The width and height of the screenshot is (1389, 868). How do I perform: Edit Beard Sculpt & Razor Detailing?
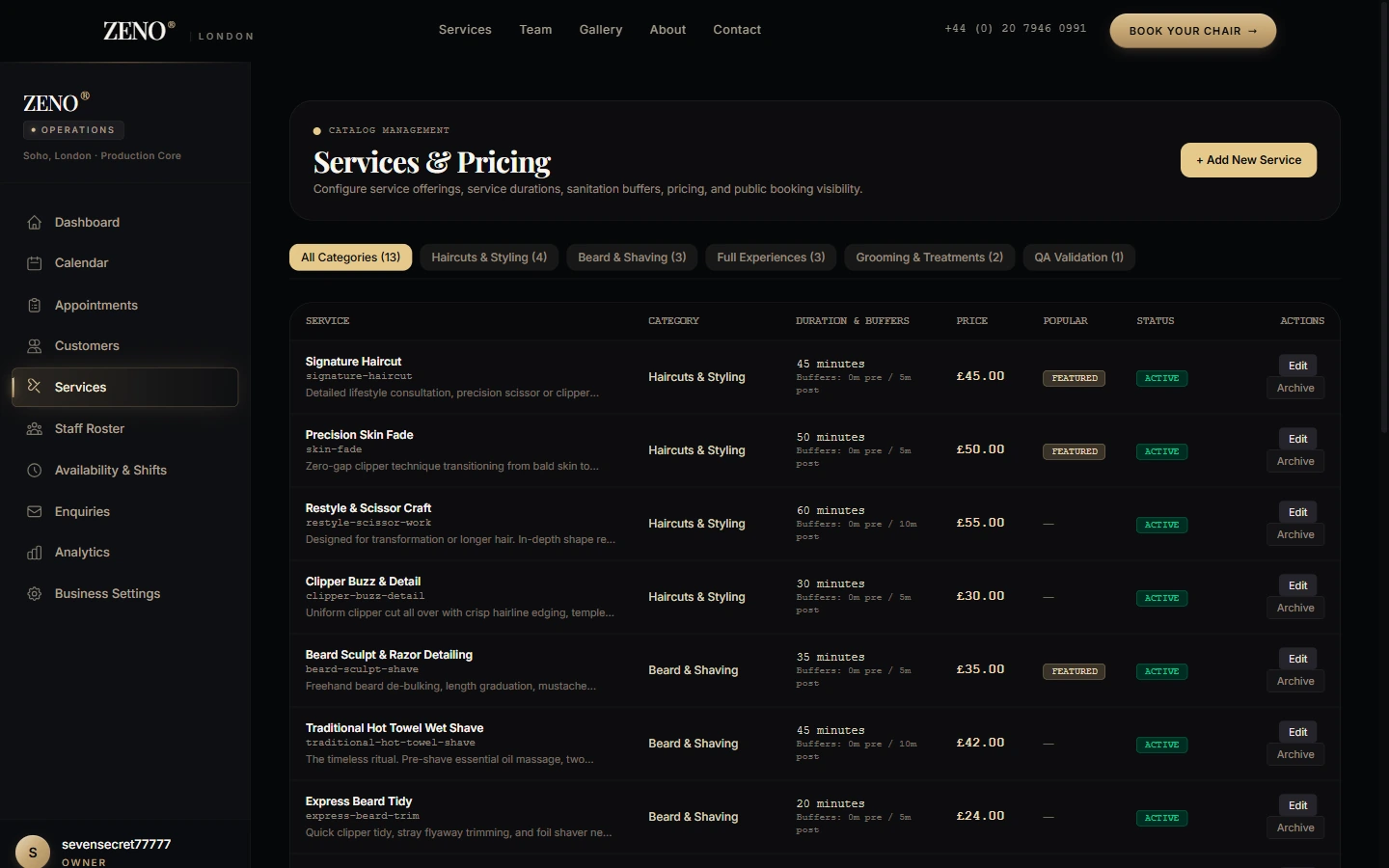click(x=1298, y=659)
